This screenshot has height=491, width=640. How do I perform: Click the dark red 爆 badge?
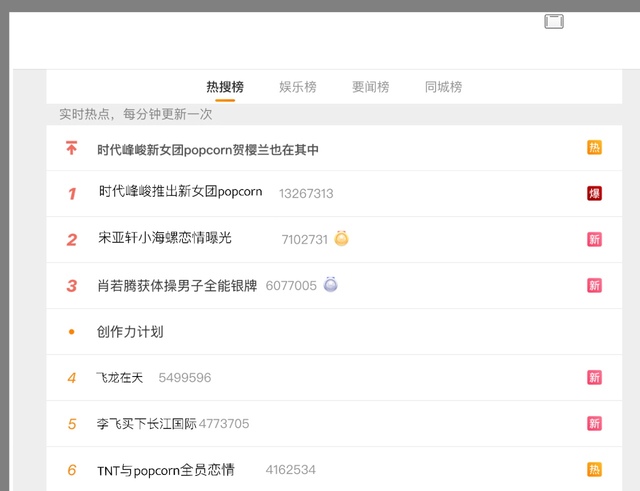pos(594,193)
